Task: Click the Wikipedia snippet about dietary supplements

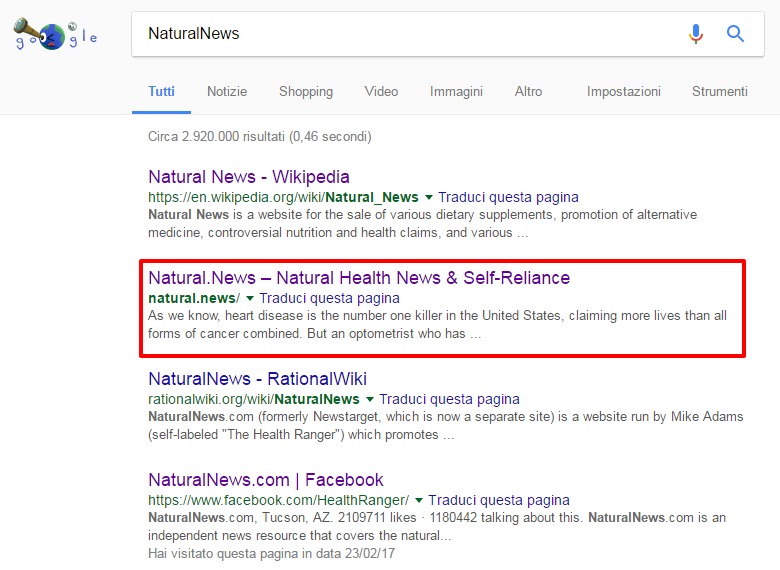Action: (x=422, y=224)
